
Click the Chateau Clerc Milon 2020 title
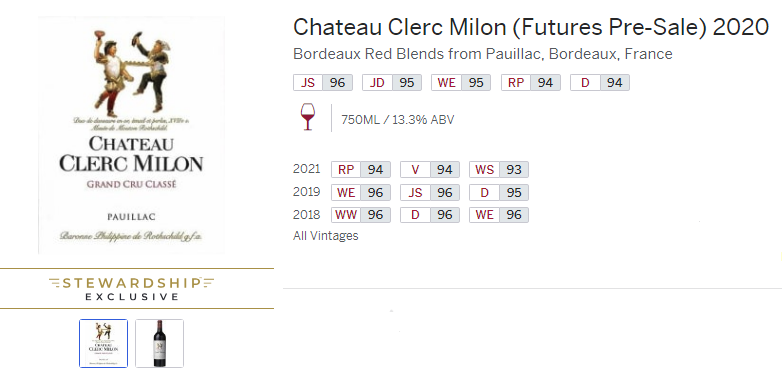click(x=531, y=27)
